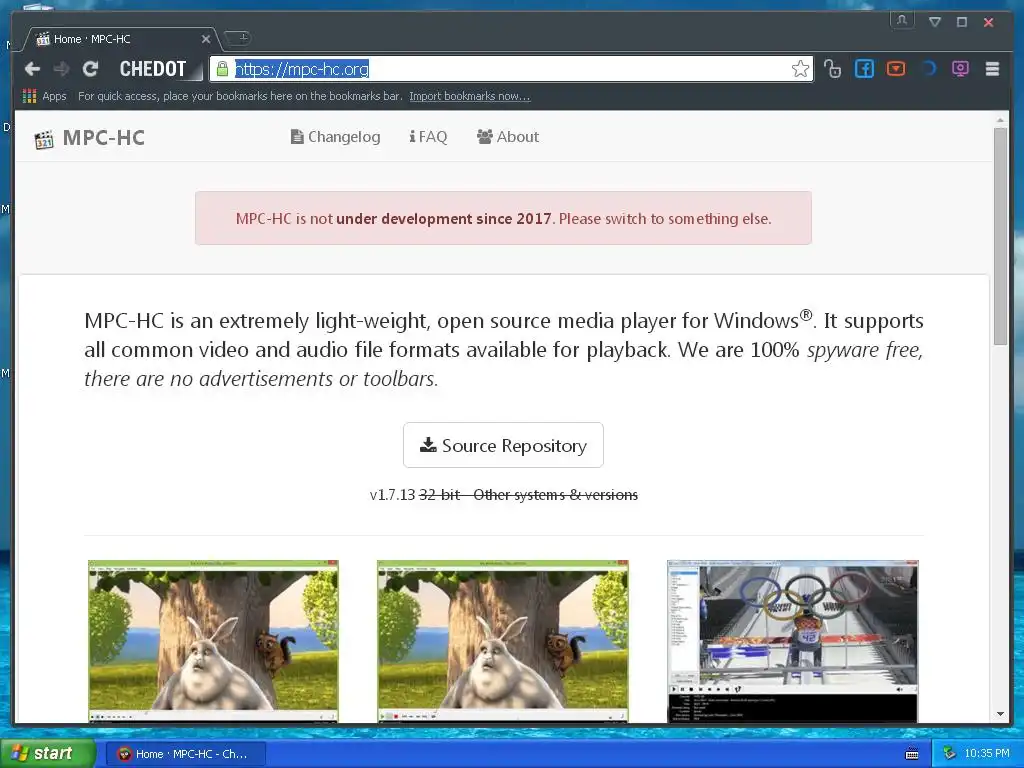The image size is (1024, 768).
Task: Go back with the browser back arrow
Action: [x=32, y=69]
